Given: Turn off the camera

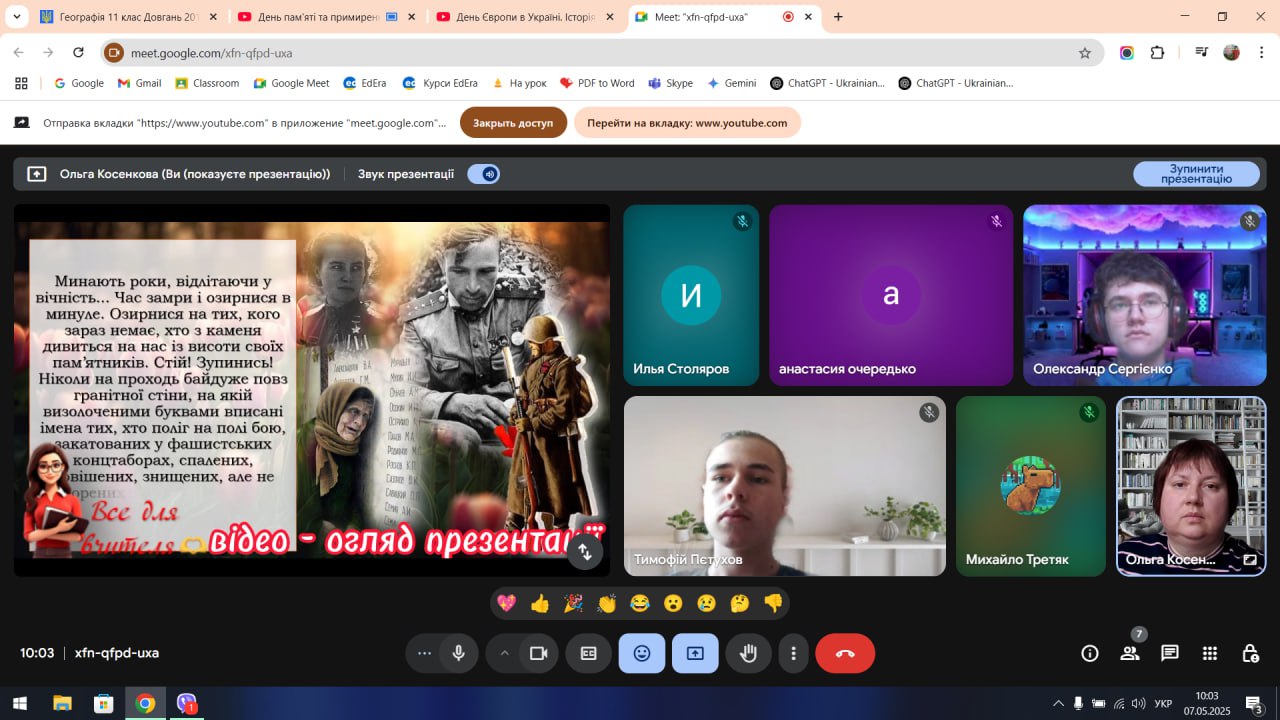Looking at the screenshot, I should 539,654.
